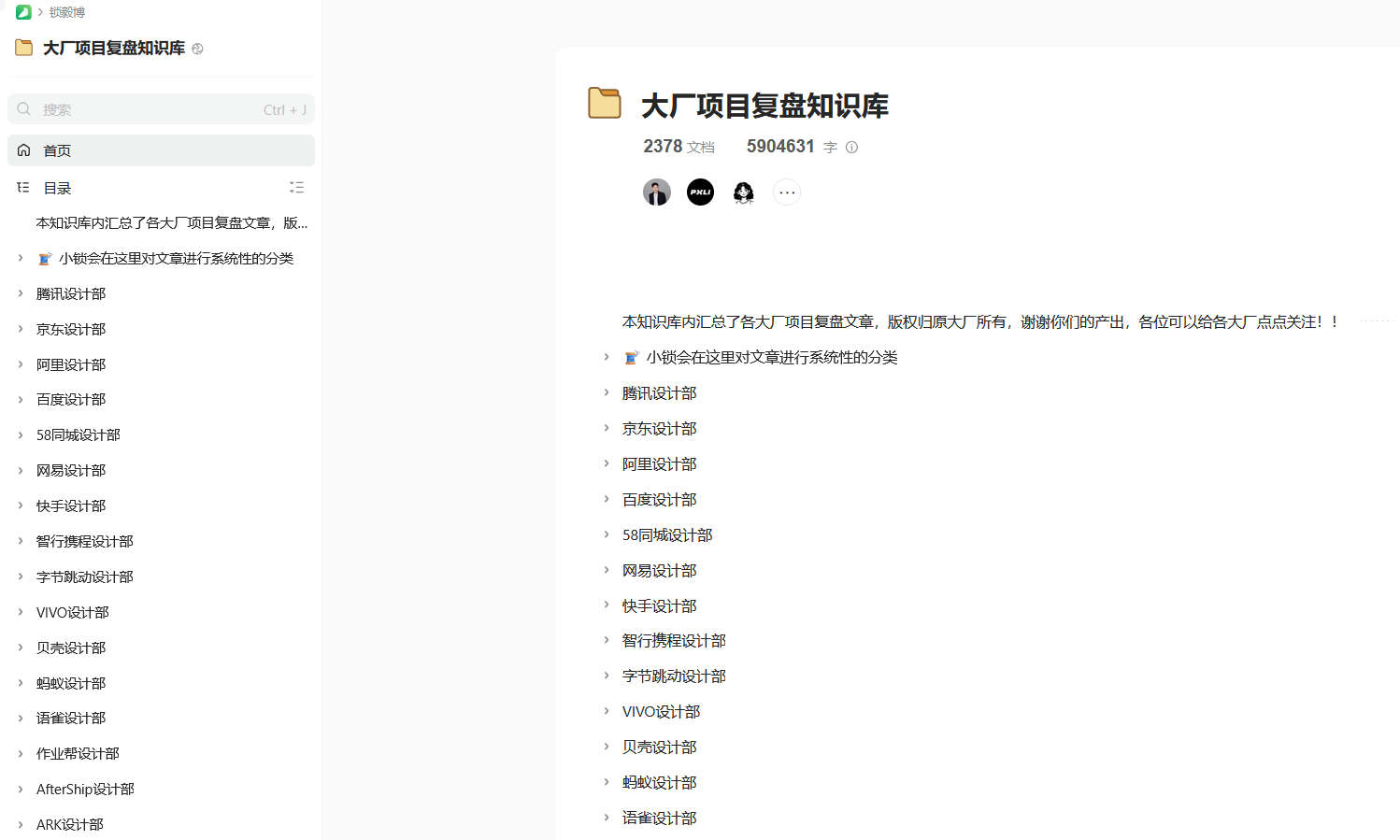The image size is (1400, 840).
Task: Click the catalog tree icon beside 目录
Action: [x=23, y=188]
